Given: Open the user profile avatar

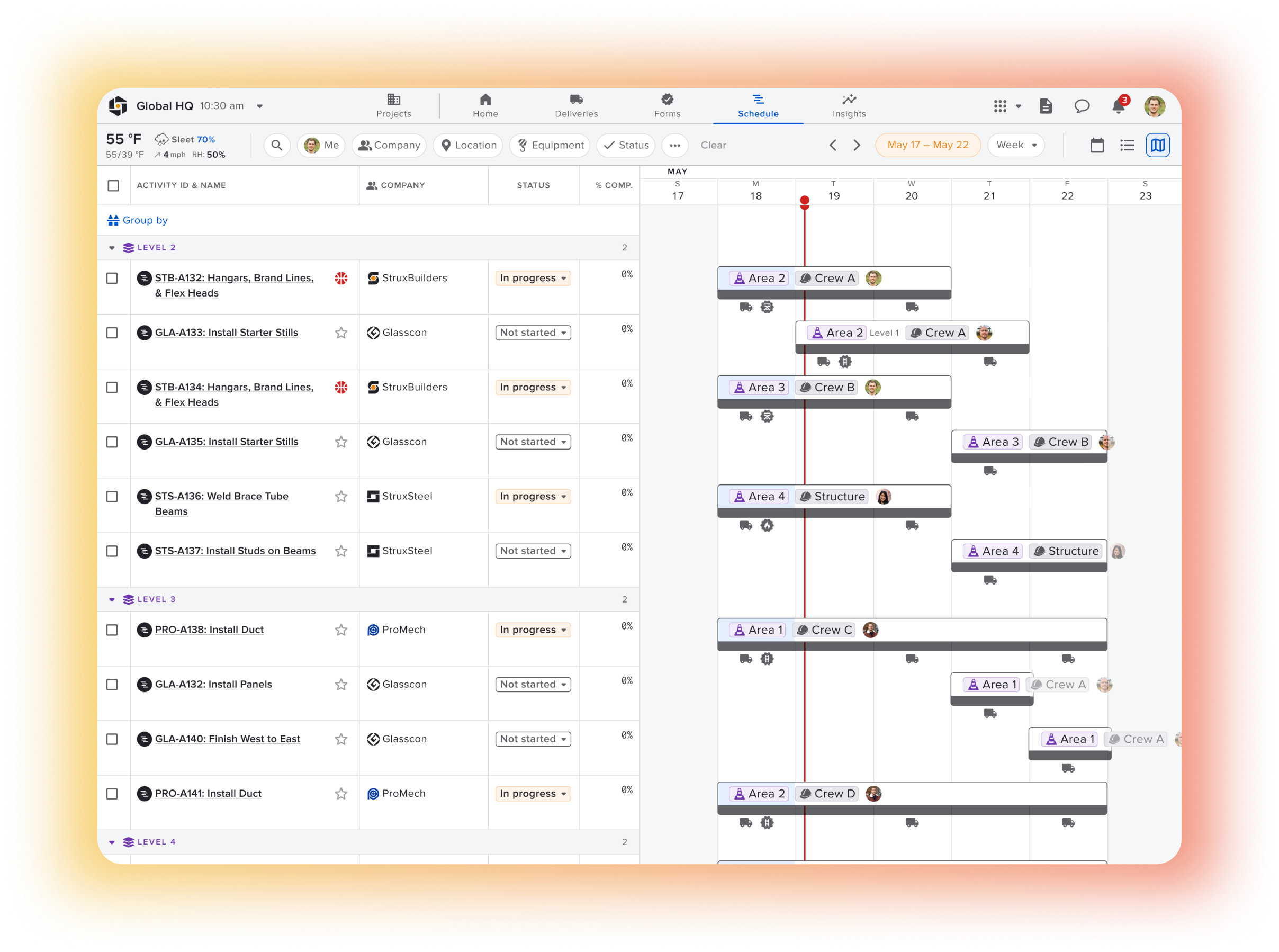Looking at the screenshot, I should coord(1155,106).
